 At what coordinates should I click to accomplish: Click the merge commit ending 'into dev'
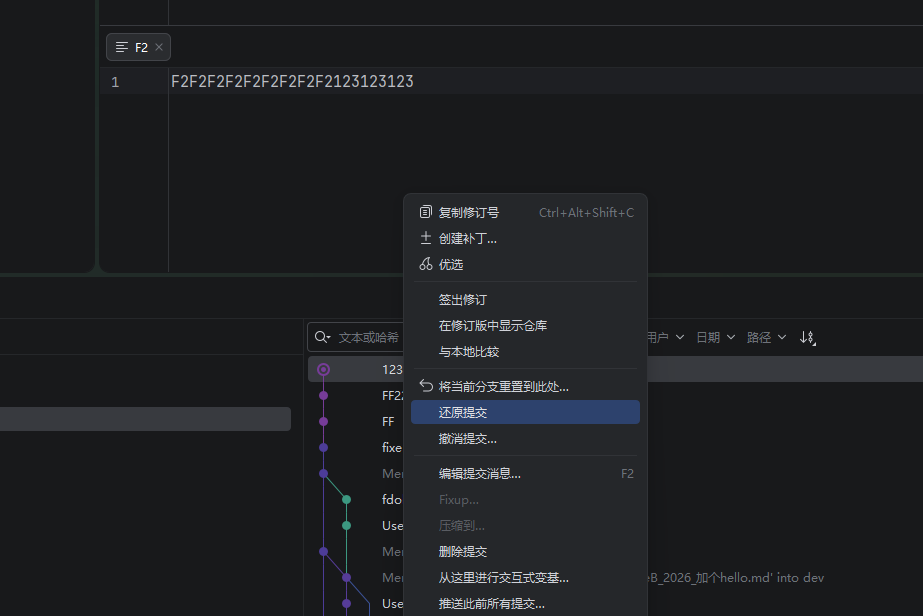pos(736,578)
